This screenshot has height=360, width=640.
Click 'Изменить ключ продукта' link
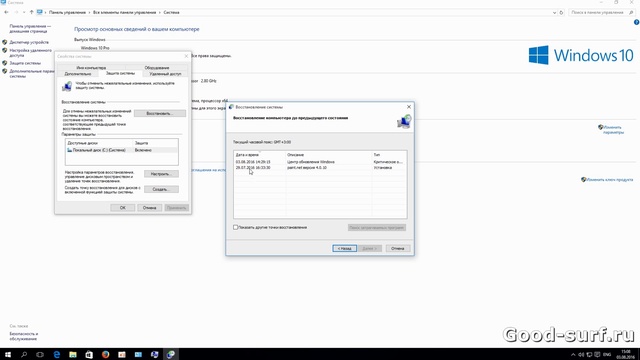(609, 180)
